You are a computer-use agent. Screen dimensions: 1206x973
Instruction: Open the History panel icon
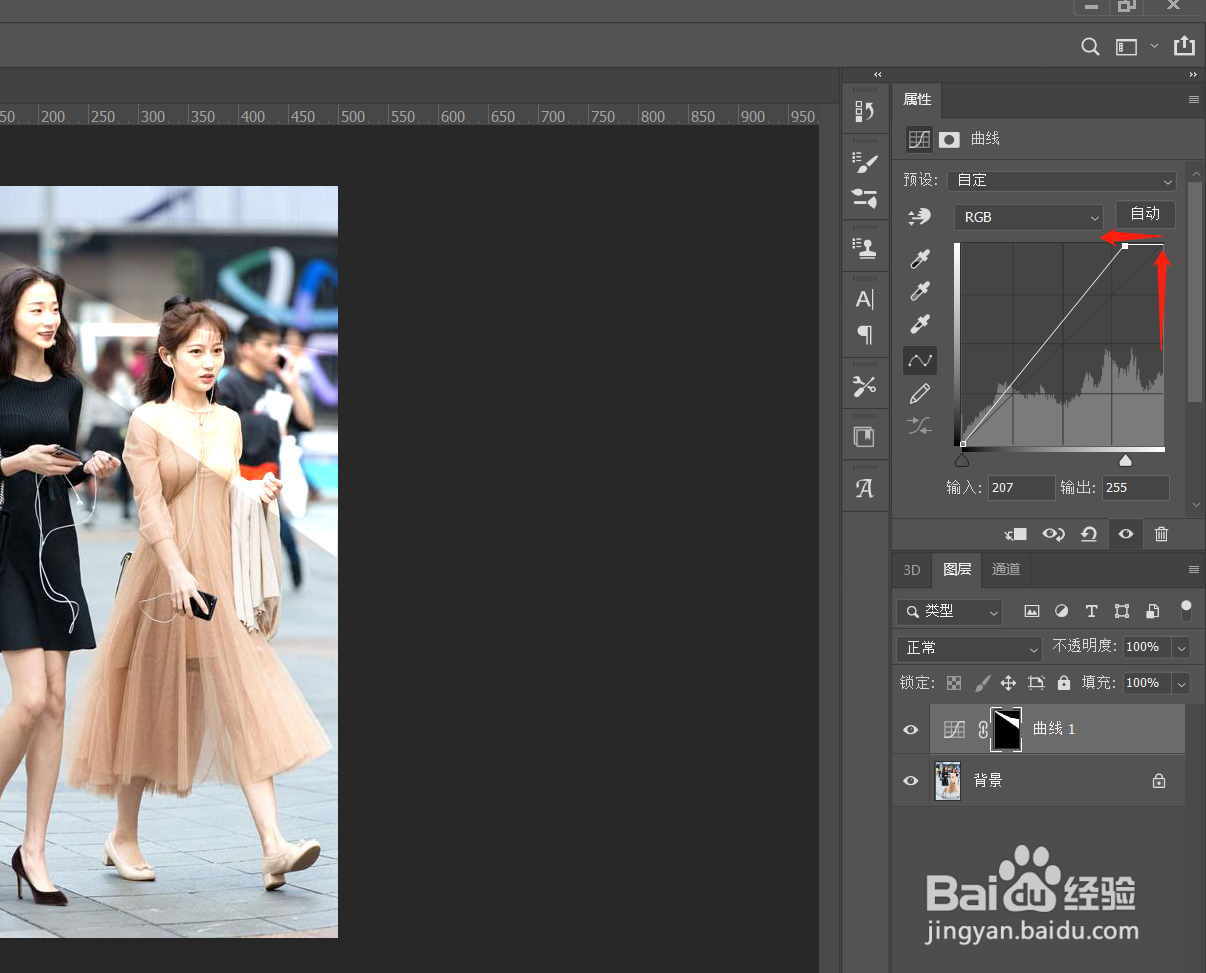pyautogui.click(x=865, y=111)
